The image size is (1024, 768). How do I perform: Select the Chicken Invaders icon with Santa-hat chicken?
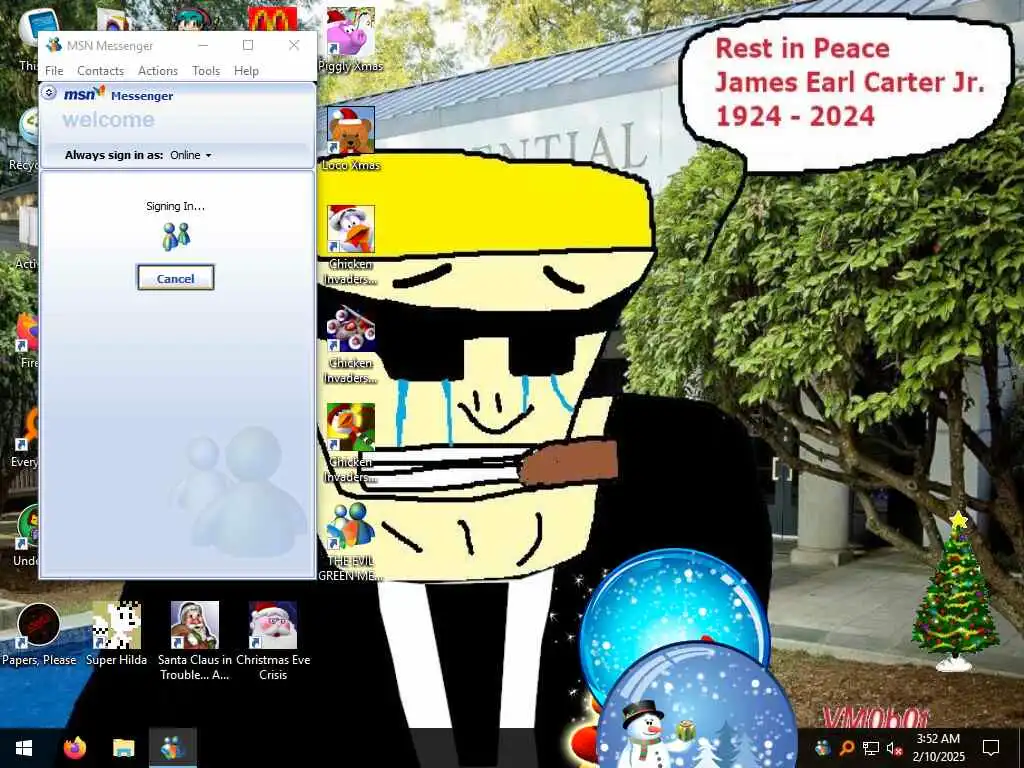coord(351,245)
